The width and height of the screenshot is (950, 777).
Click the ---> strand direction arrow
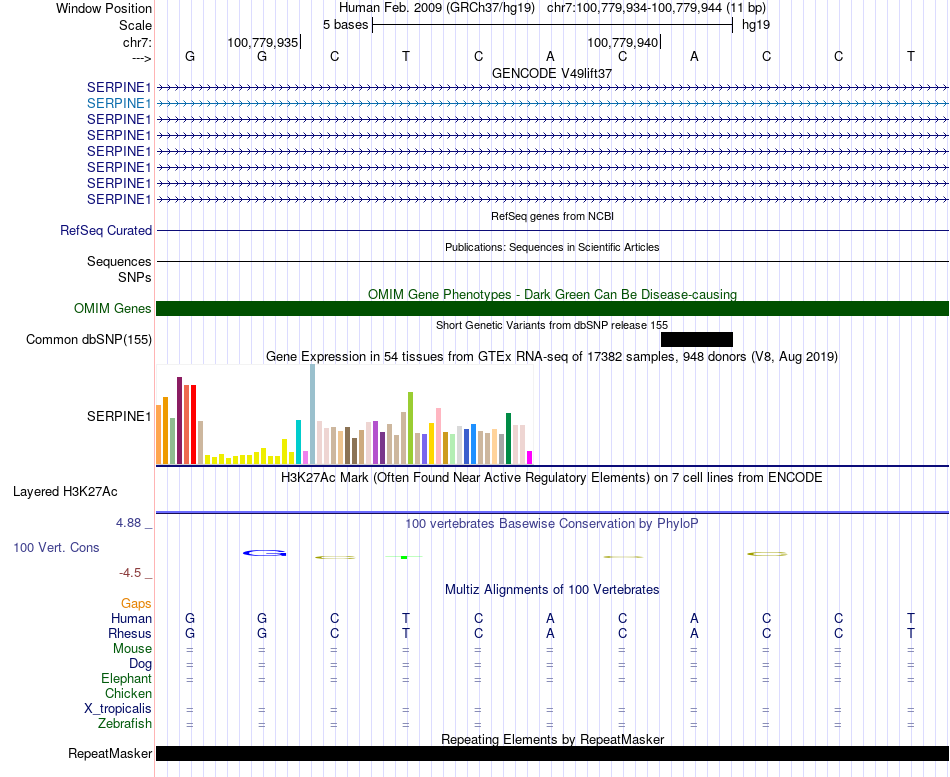click(141, 58)
